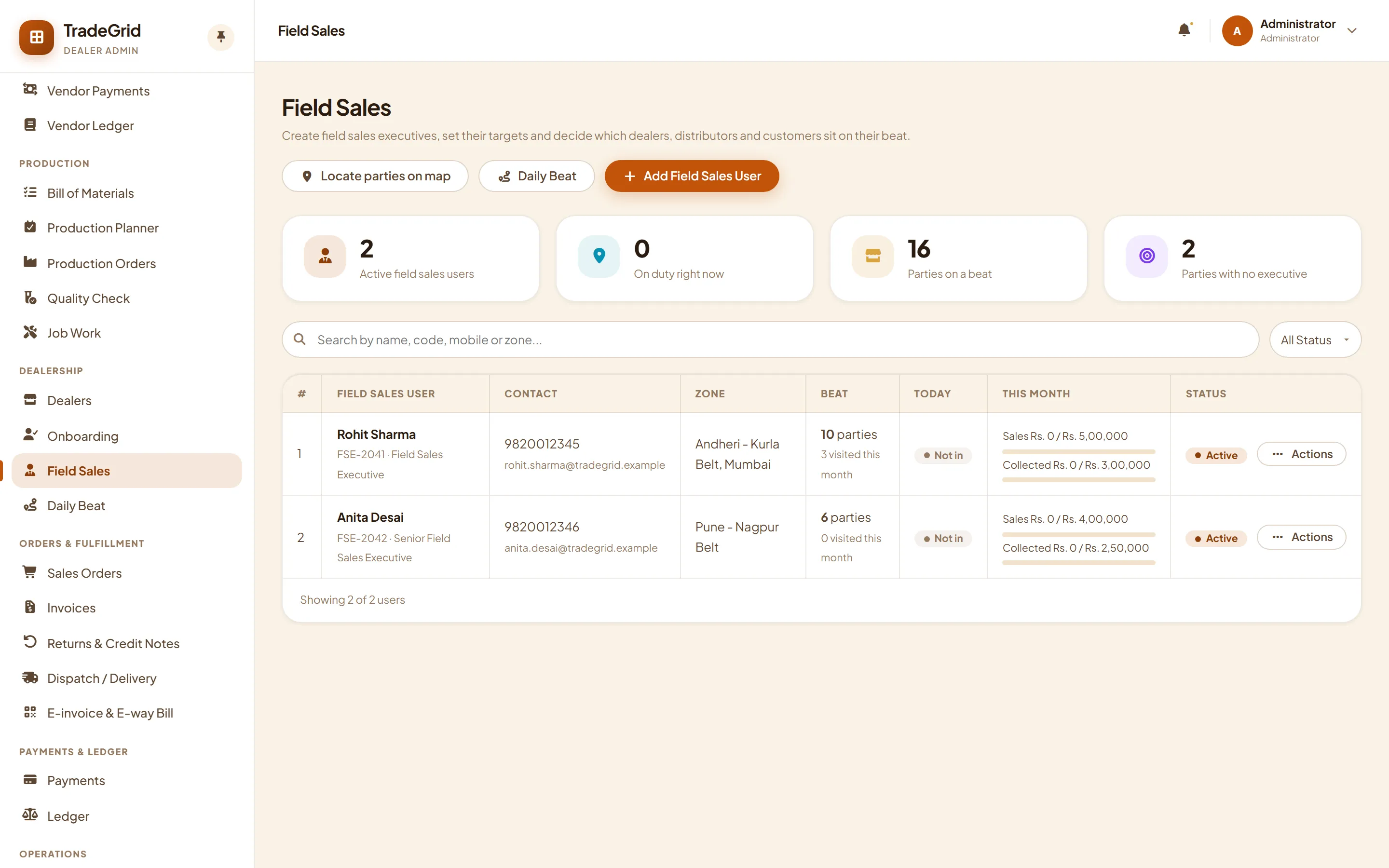Go to Invoices in the sidebar

coord(126,608)
